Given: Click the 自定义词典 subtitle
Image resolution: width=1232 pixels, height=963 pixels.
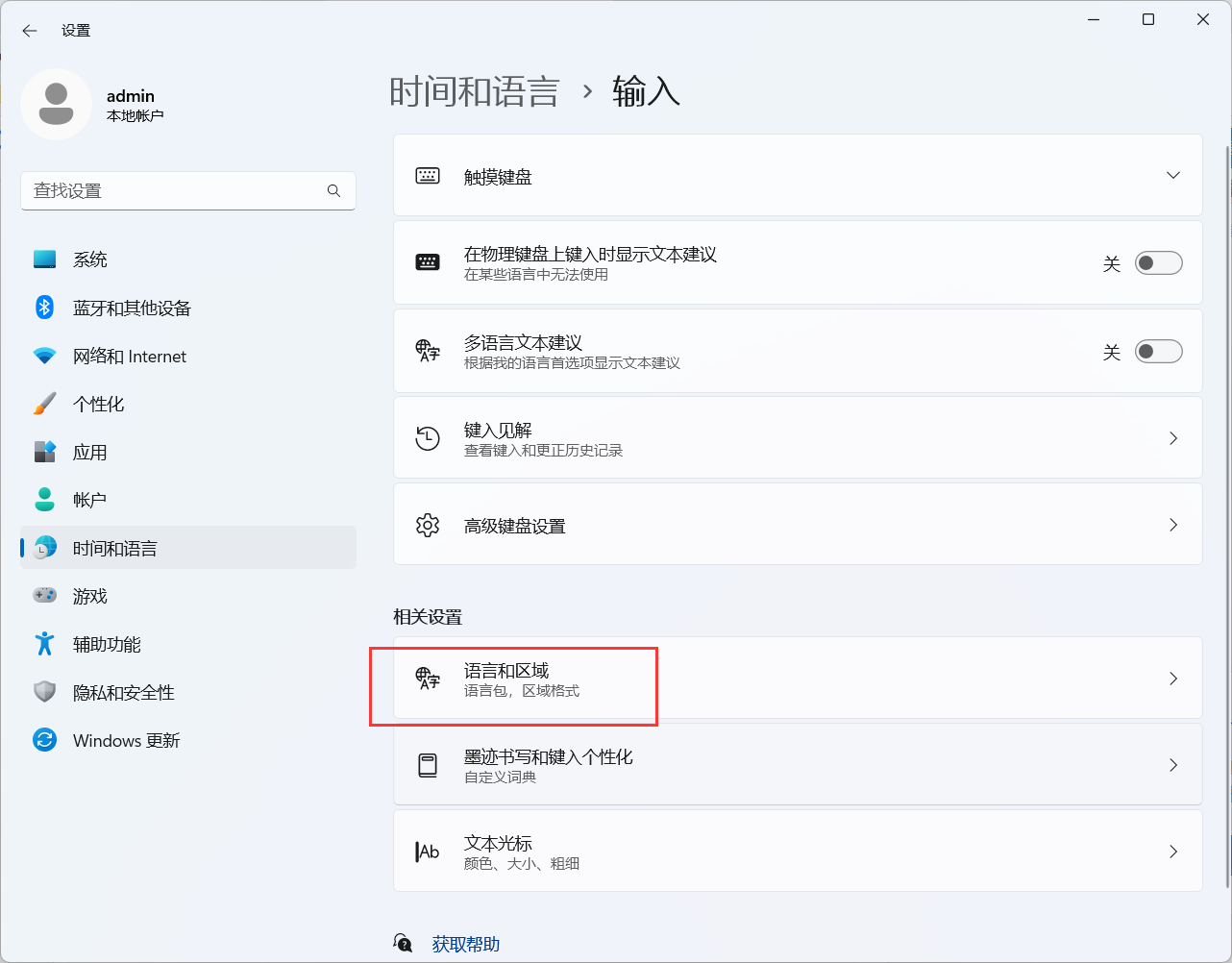Looking at the screenshot, I should coord(501,778).
